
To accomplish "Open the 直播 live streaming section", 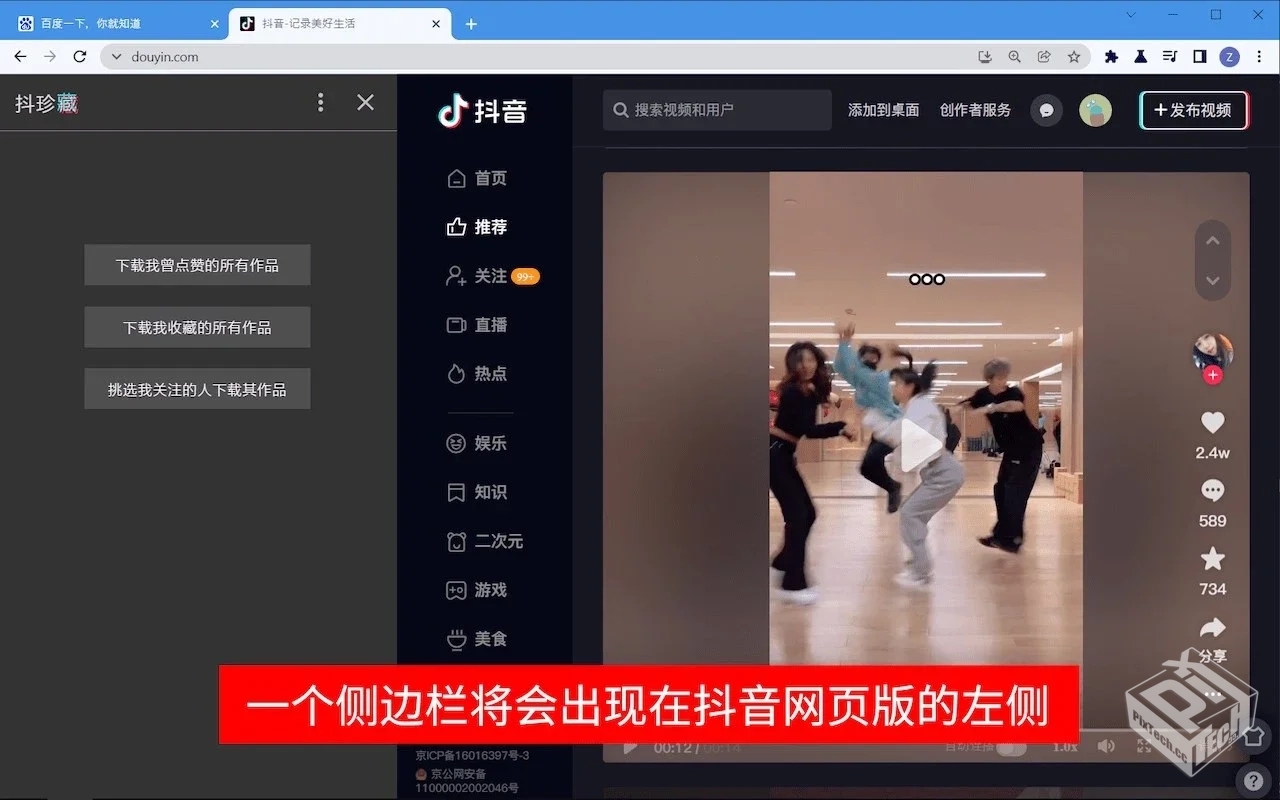I will [487, 324].
